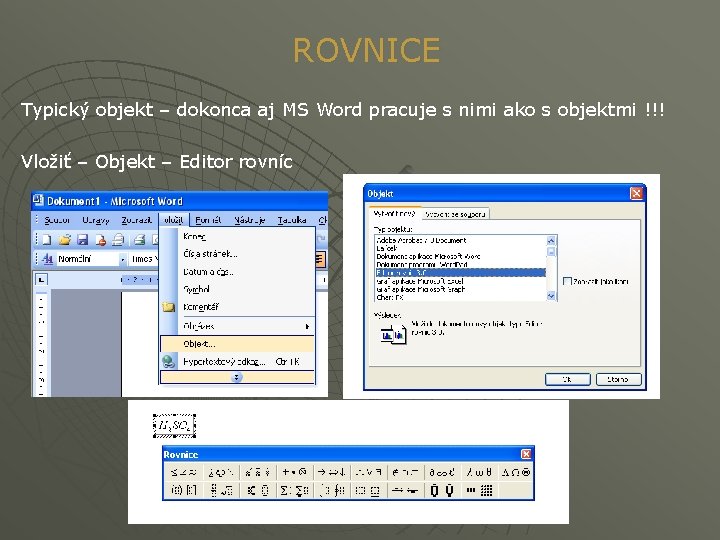Expand the submenu arrow under Komentář

click(x=307, y=326)
